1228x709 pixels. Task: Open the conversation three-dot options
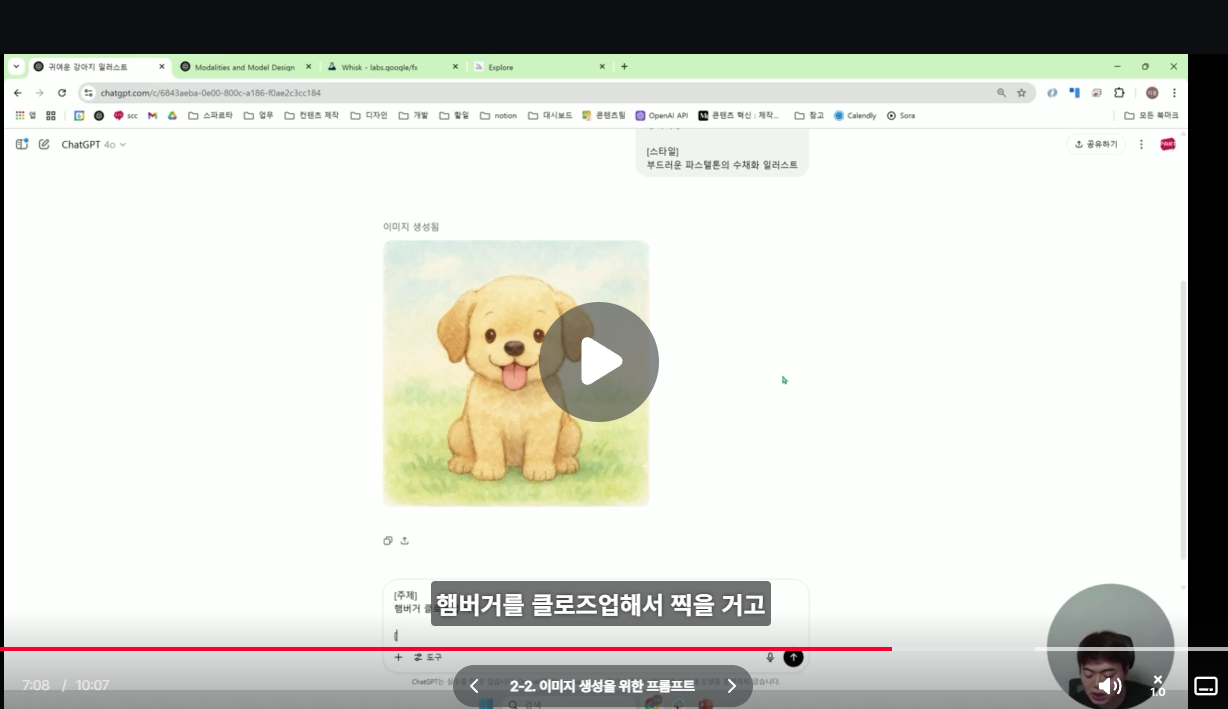click(x=1142, y=144)
